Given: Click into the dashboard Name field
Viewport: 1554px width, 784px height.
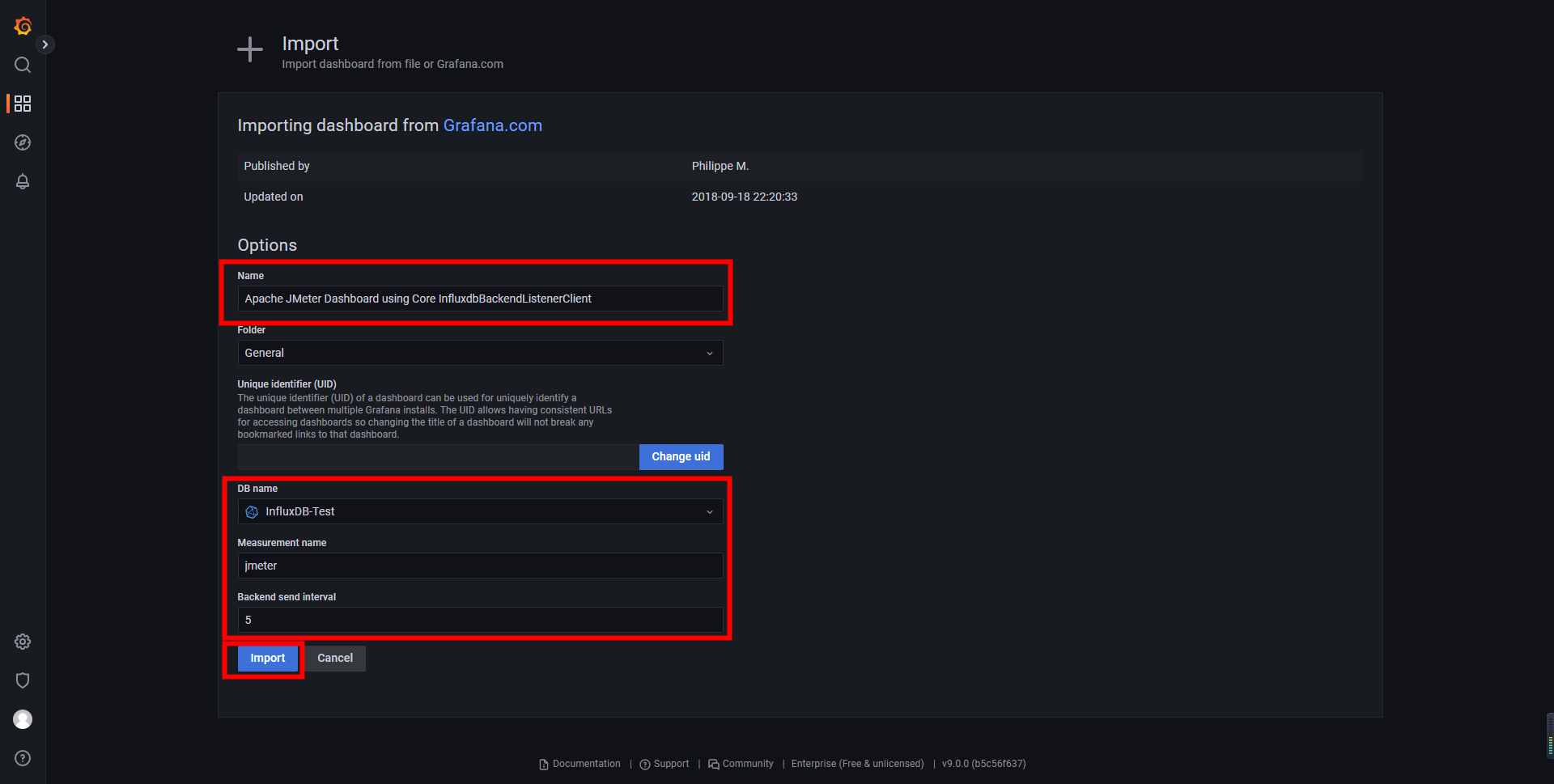Looking at the screenshot, I should (480, 299).
